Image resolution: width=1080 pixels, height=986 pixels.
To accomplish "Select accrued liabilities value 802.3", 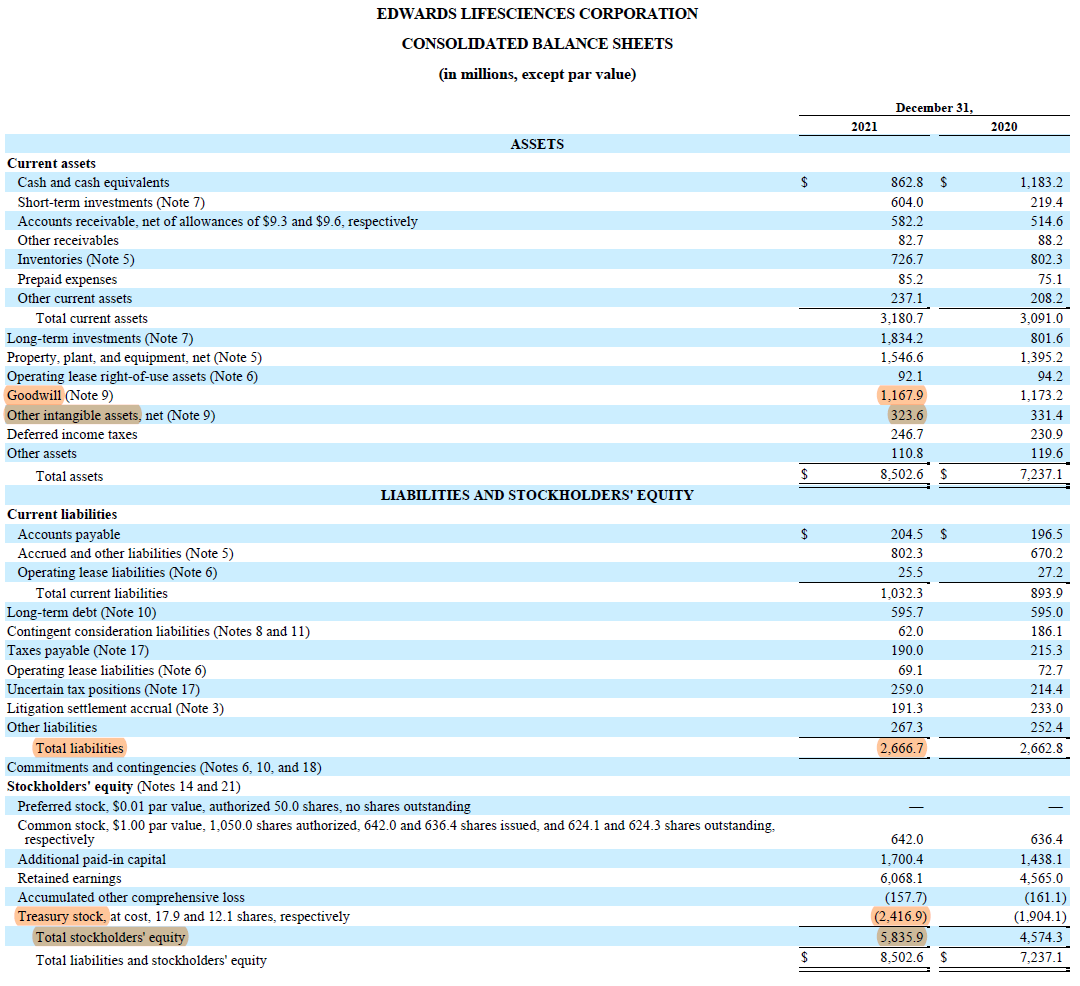I will (906, 554).
